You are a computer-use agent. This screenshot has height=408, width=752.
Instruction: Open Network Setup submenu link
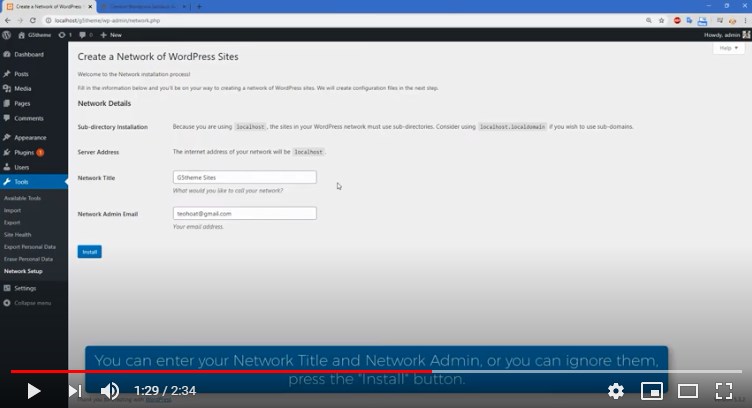pyautogui.click(x=23, y=271)
